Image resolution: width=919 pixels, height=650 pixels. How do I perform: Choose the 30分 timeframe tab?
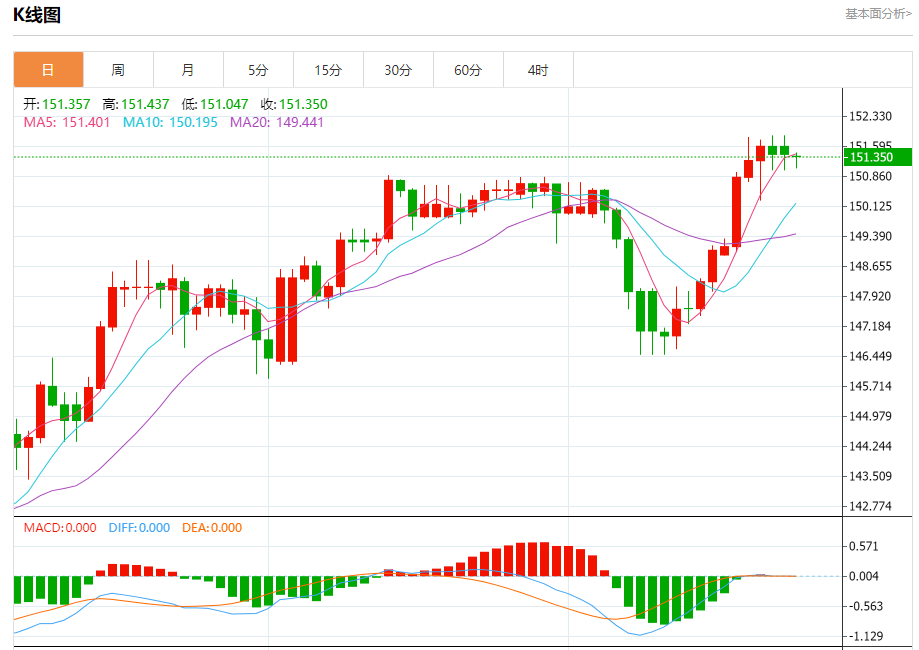(398, 70)
